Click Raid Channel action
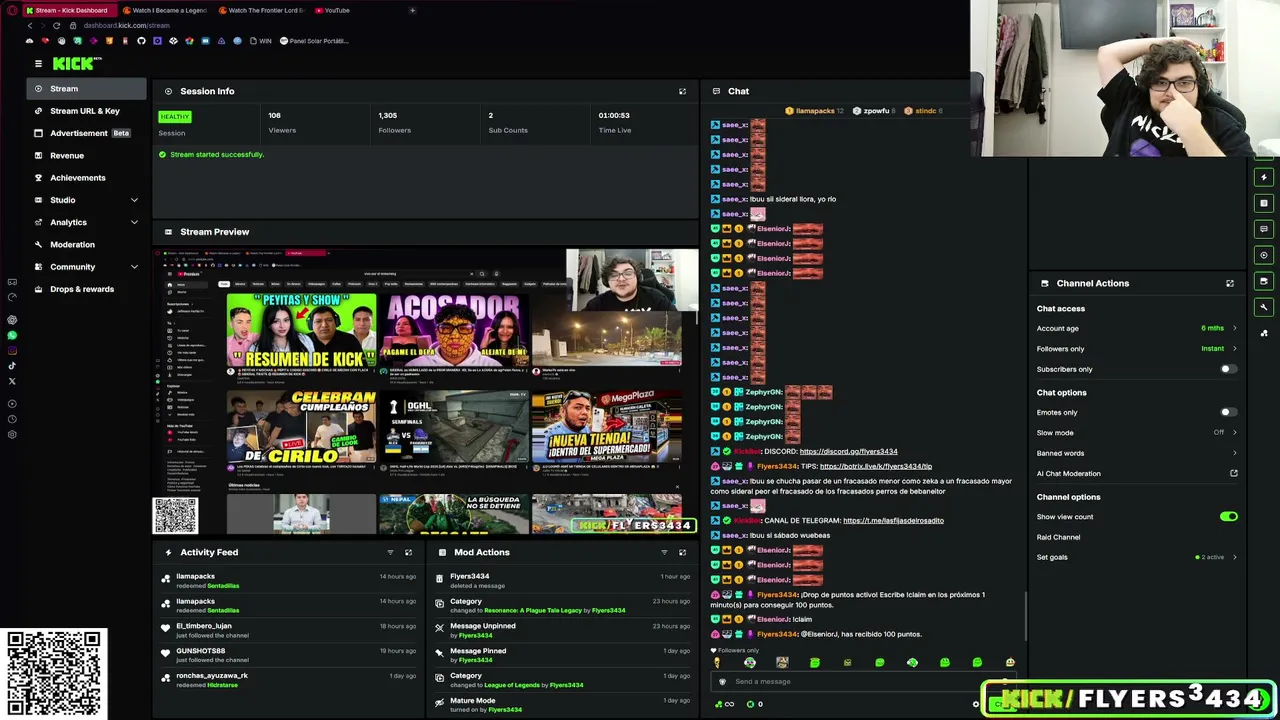 coord(1059,537)
